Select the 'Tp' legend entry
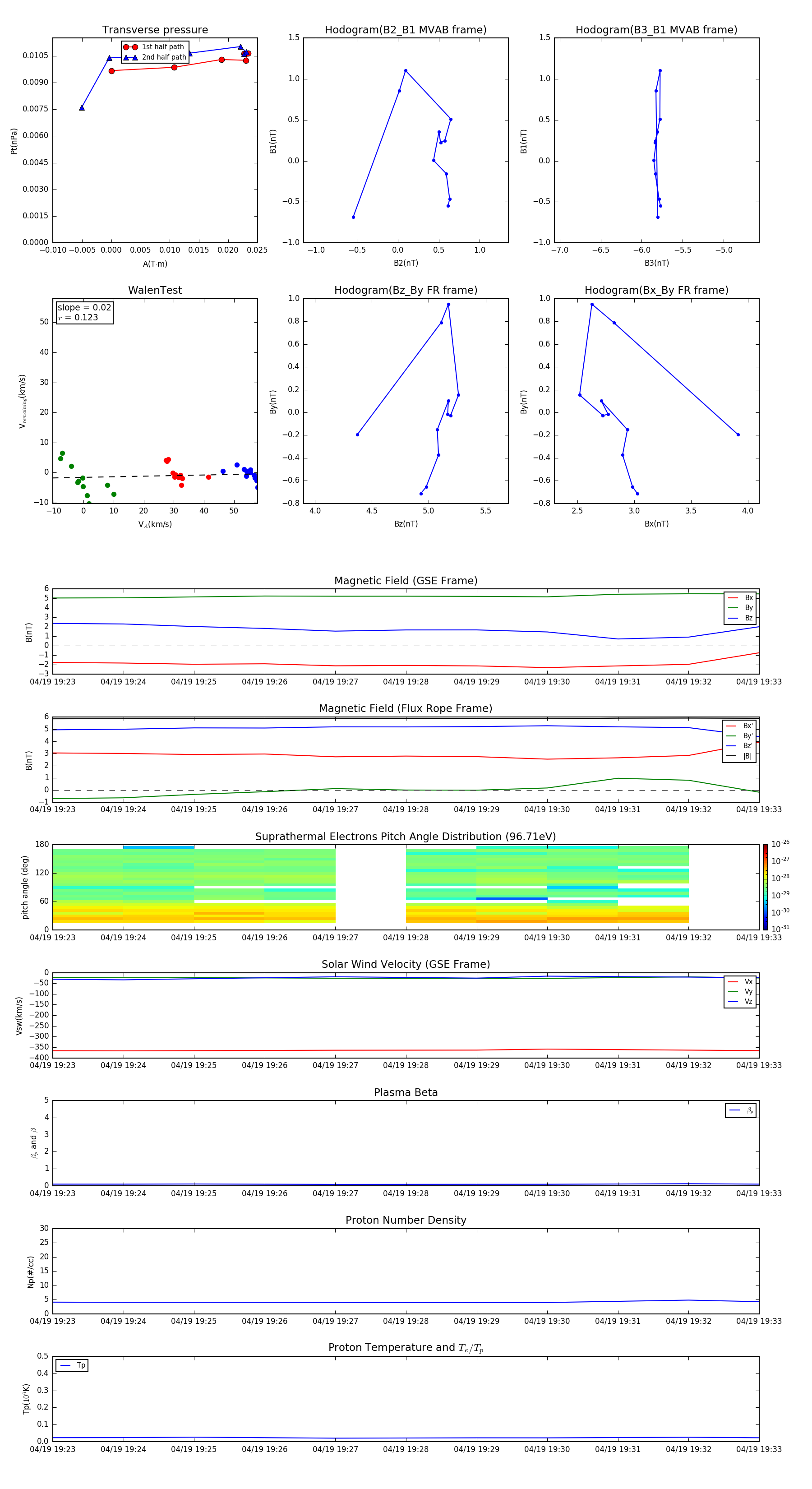Image resolution: width=812 pixels, height=1489 pixels. coord(72,1365)
